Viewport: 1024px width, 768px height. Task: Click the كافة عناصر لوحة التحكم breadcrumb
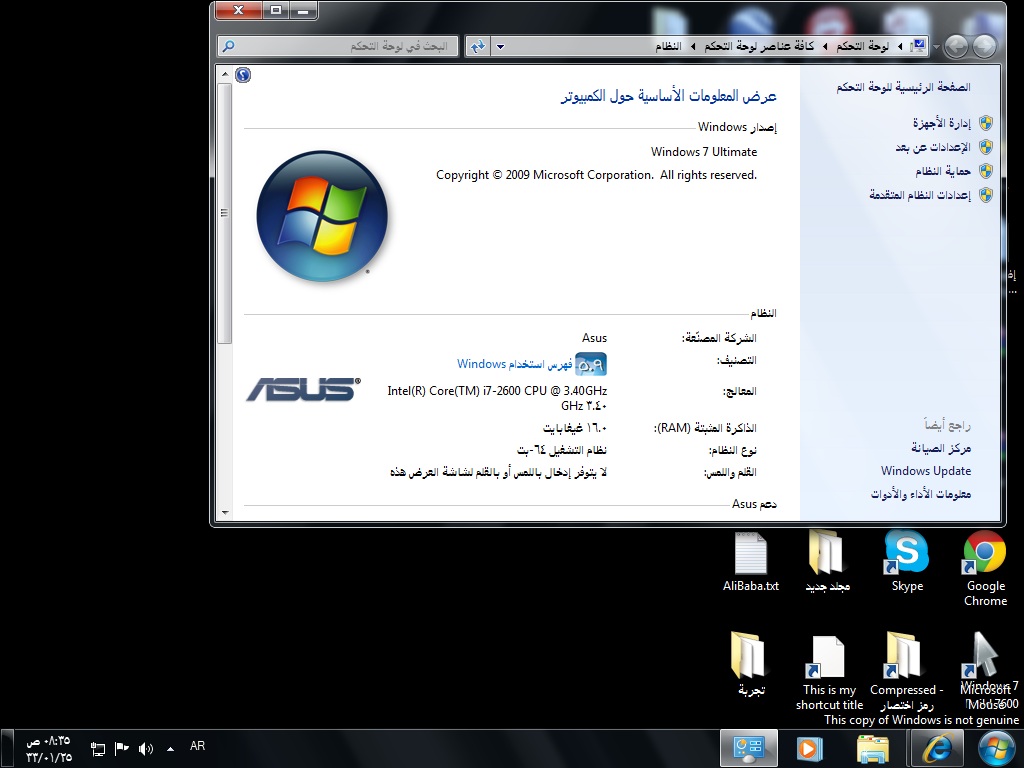(x=759, y=46)
